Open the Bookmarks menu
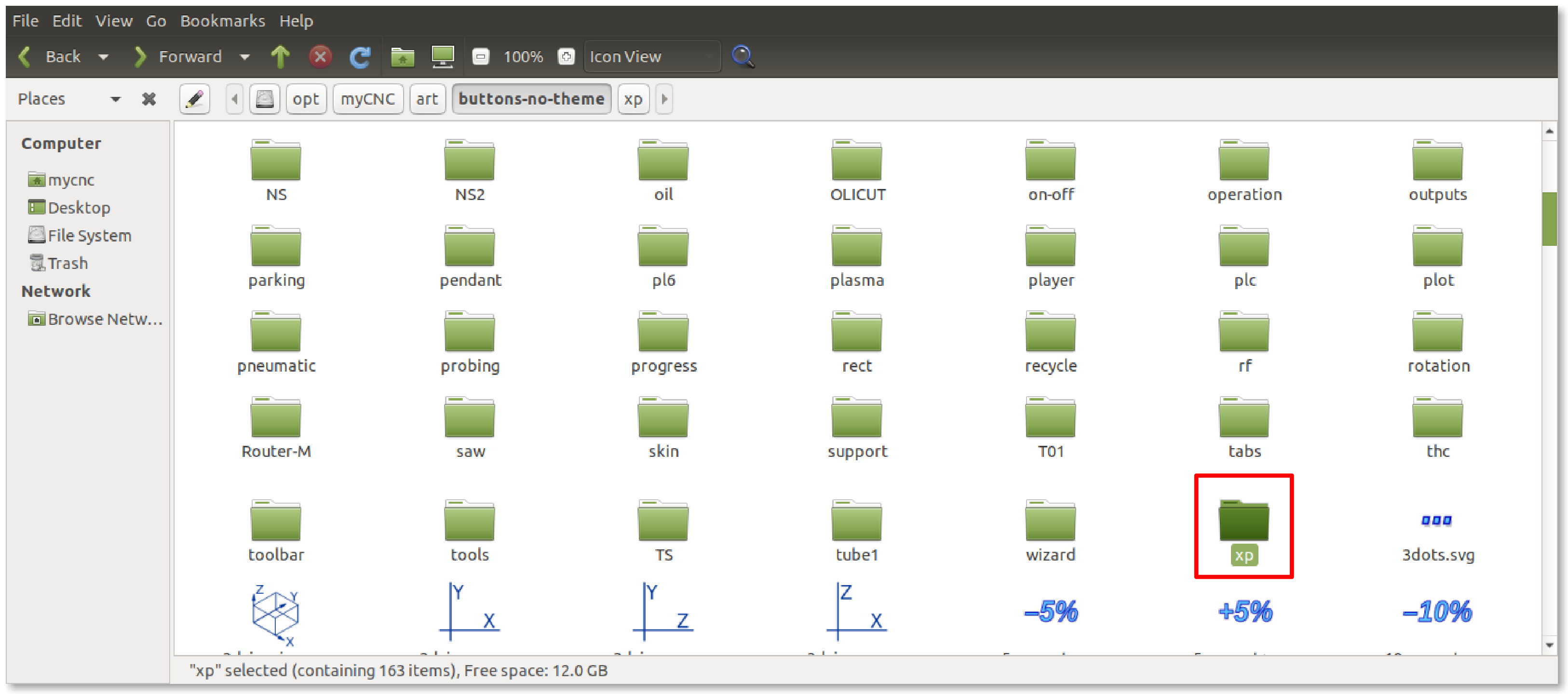1568x694 pixels. pos(222,21)
